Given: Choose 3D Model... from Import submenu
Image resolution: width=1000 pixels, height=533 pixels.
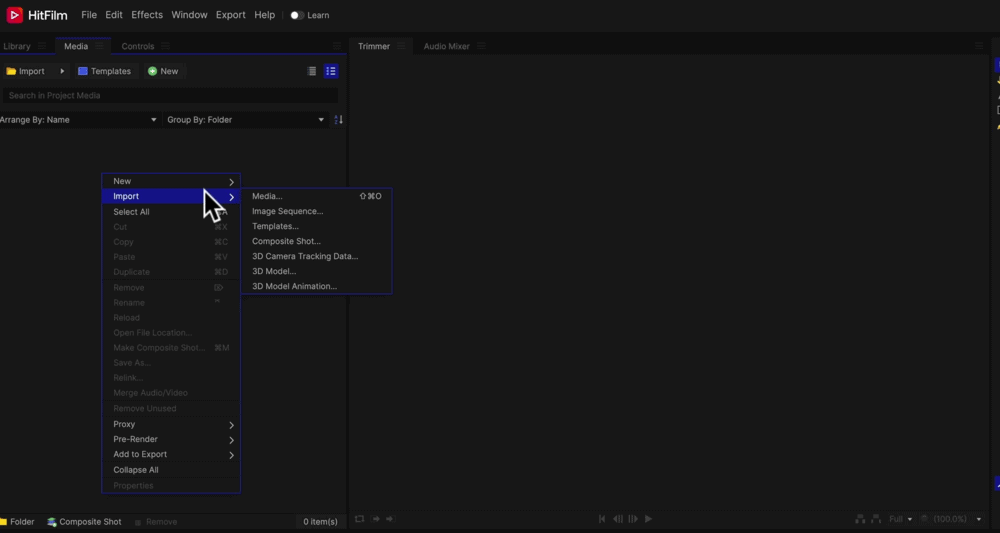Looking at the screenshot, I should [x=316, y=271].
